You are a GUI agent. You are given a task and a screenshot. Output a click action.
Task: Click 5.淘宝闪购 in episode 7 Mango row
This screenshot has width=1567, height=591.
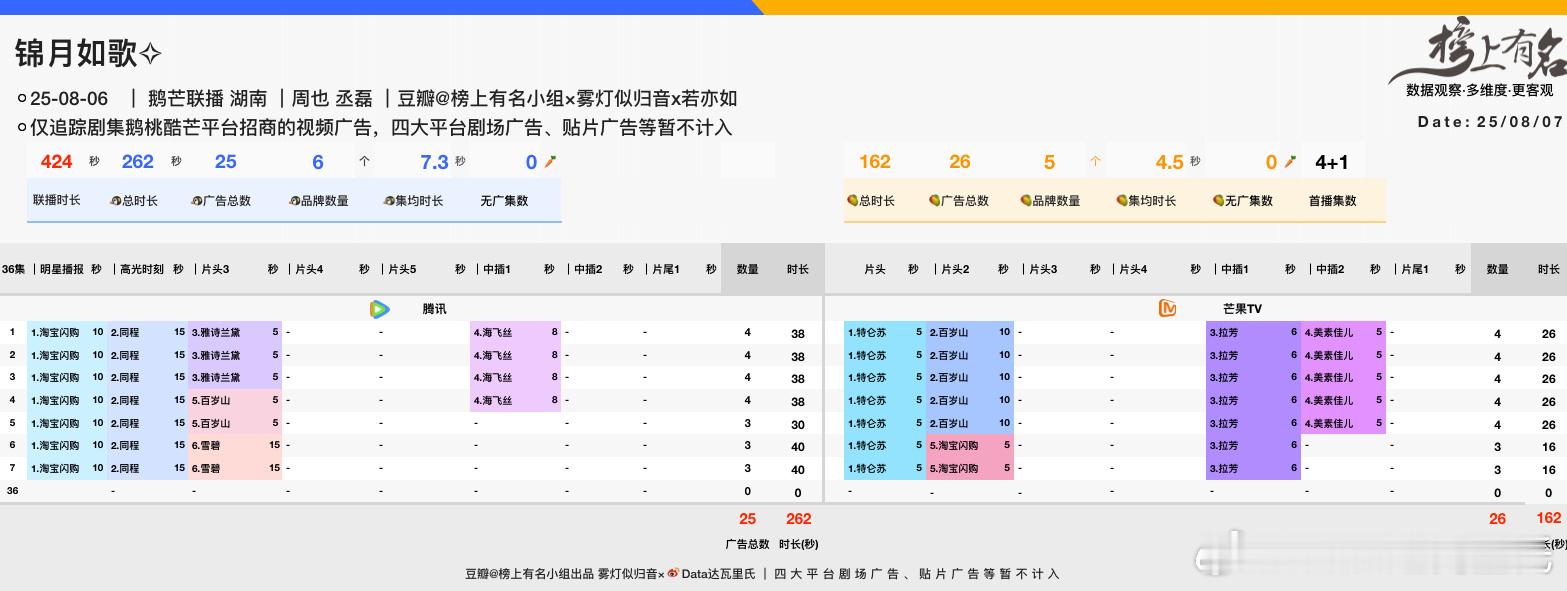pyautogui.click(x=954, y=468)
